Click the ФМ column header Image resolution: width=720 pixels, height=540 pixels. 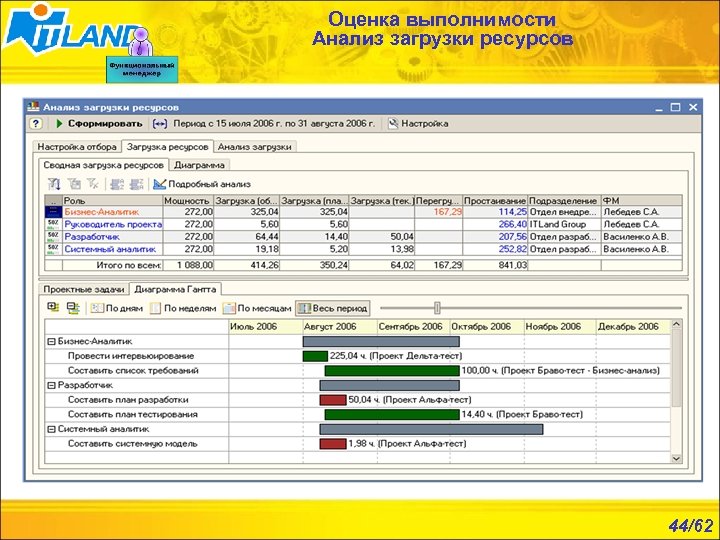(641, 201)
